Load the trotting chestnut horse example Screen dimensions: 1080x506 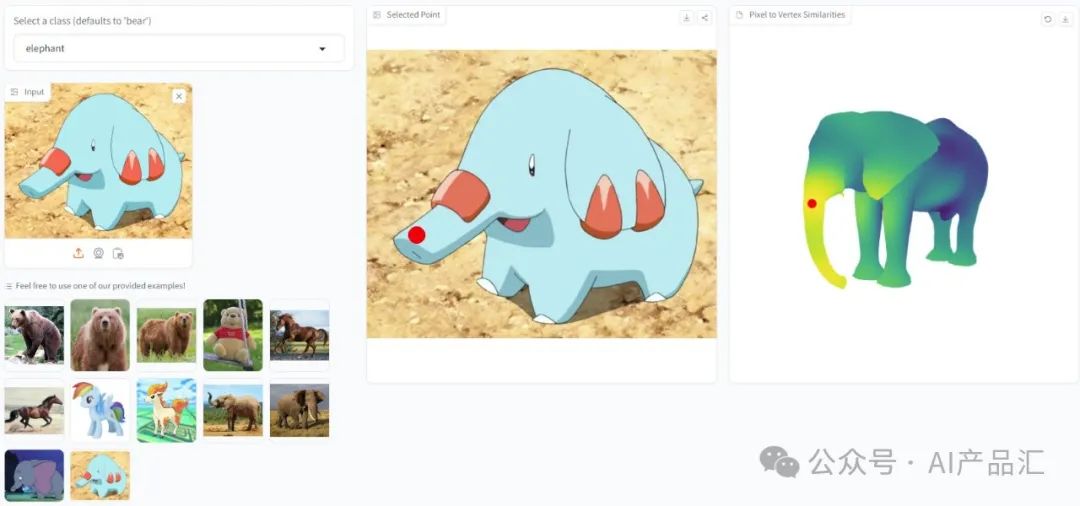point(300,335)
